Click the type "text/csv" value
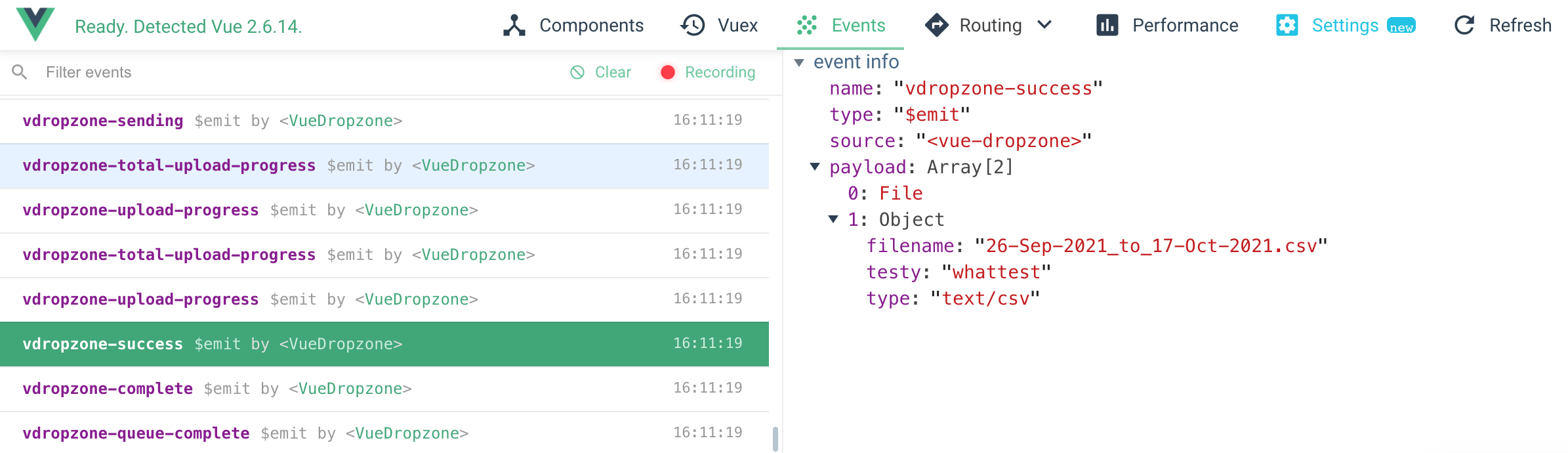 985,299
